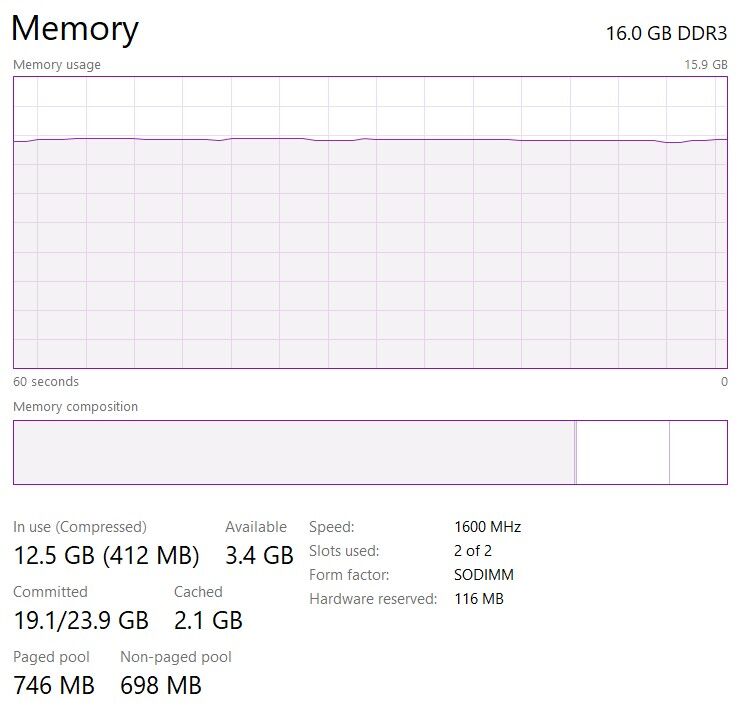
Task: Click the Slots used 2 of 2 value
Action: [473, 551]
